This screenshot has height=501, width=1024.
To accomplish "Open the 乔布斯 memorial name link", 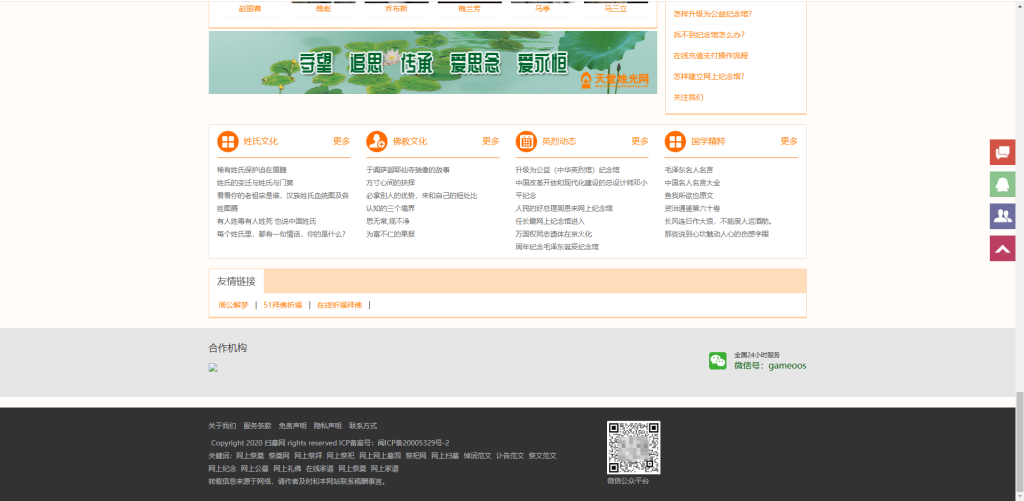I will coord(396,9).
